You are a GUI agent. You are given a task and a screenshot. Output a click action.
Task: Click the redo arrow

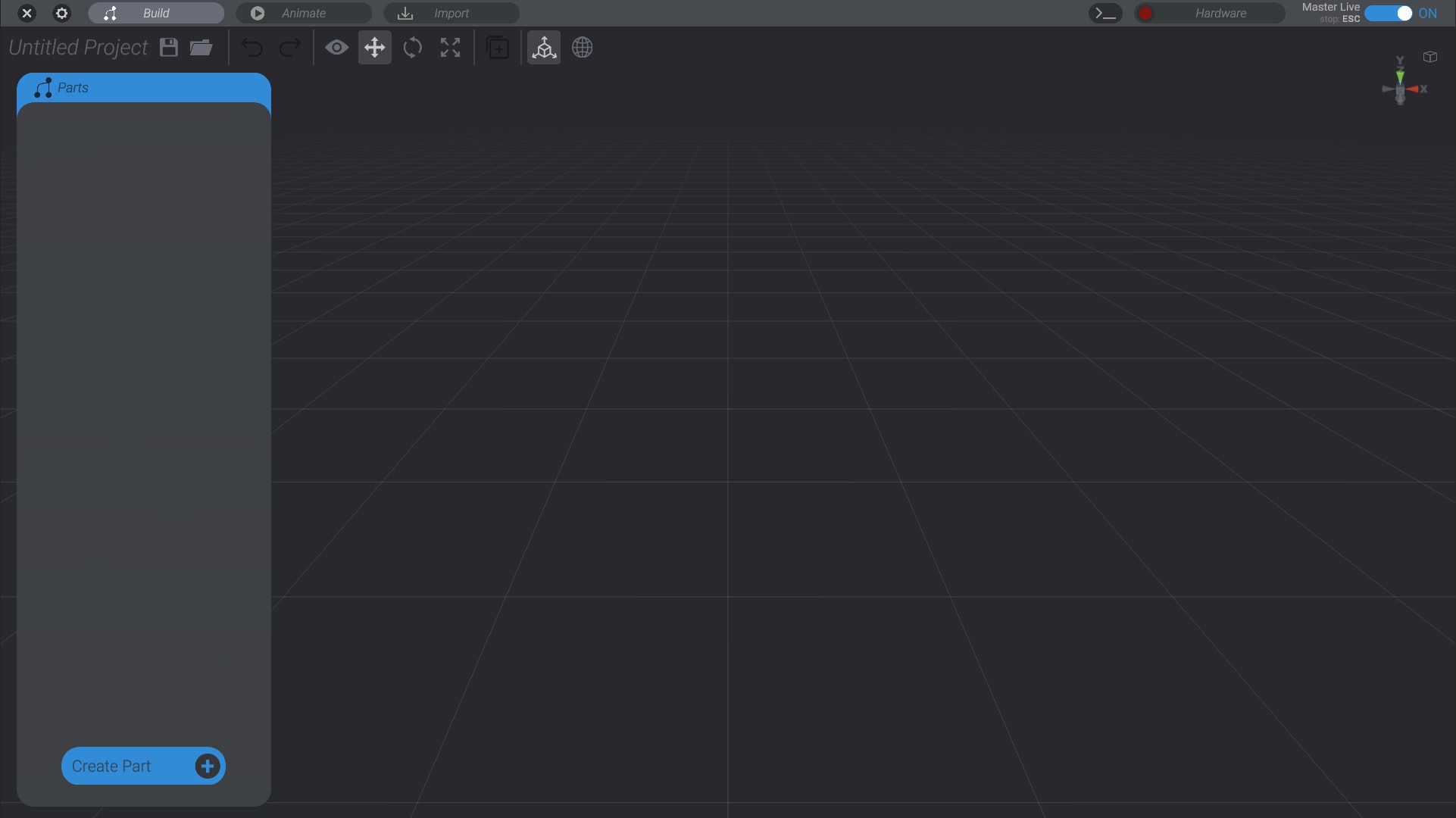point(289,48)
